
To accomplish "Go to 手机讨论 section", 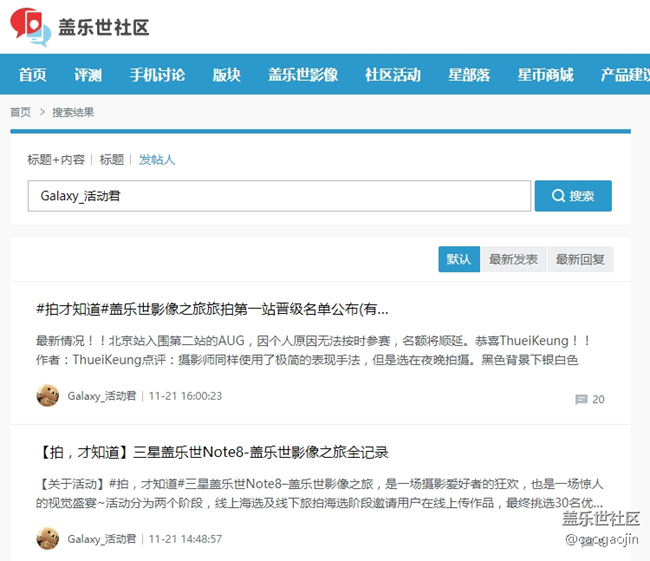I will (x=157, y=75).
